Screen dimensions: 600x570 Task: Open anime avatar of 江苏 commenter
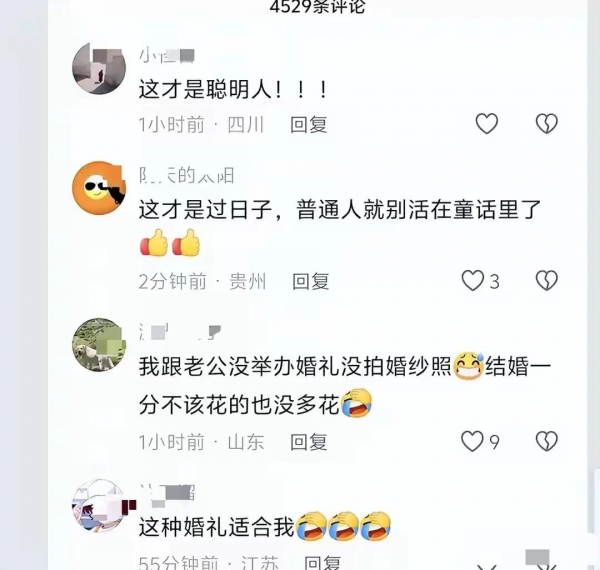tap(99, 506)
